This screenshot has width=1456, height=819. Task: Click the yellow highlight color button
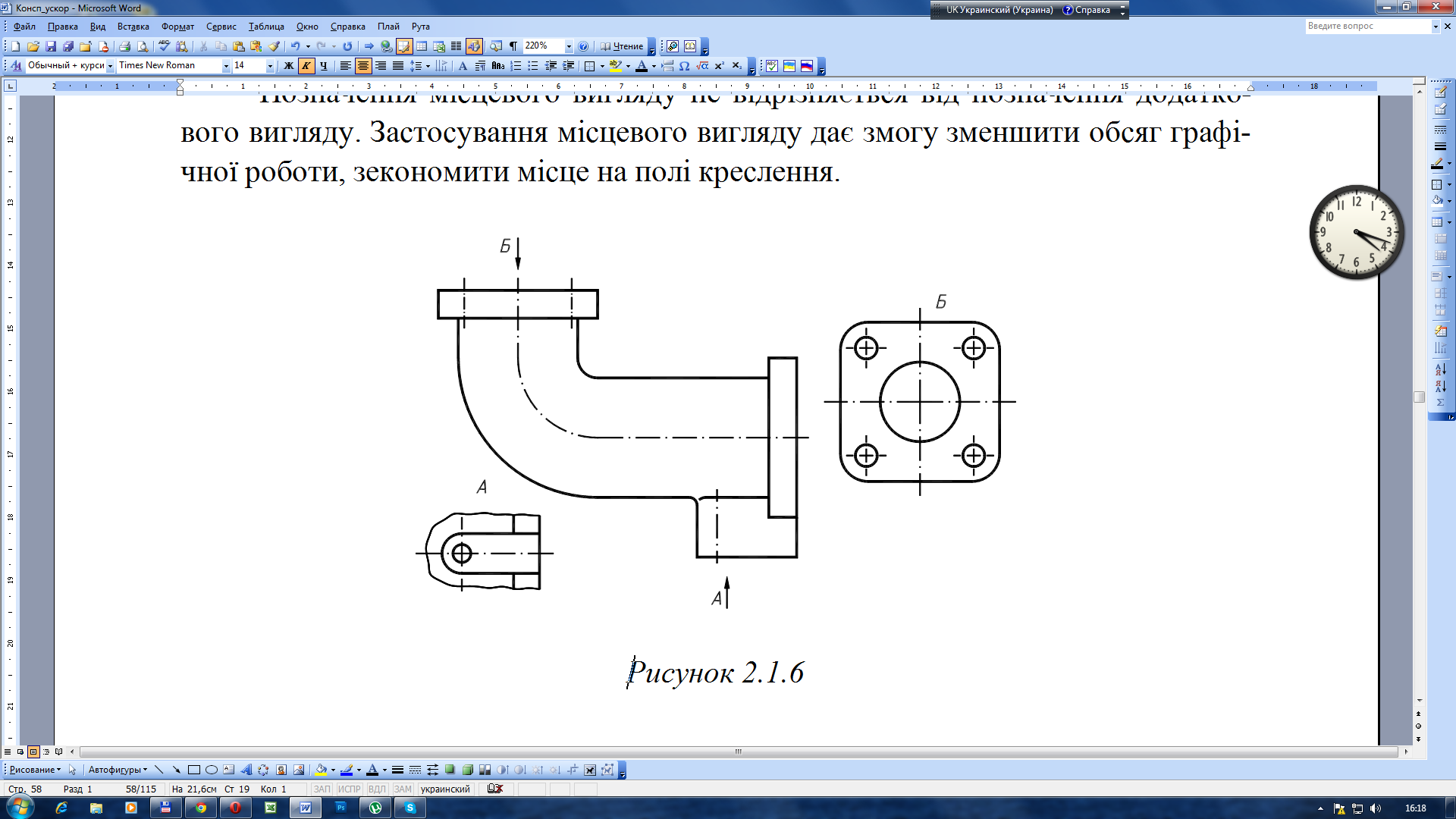[x=615, y=66]
